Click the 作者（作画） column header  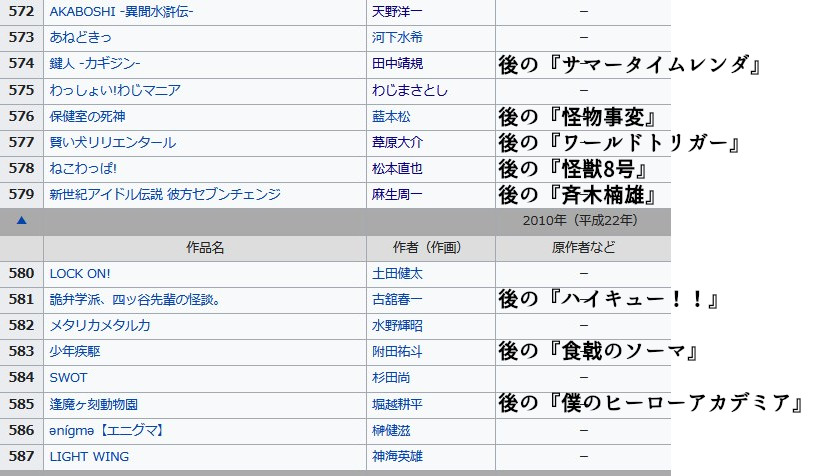pyautogui.click(x=431, y=247)
